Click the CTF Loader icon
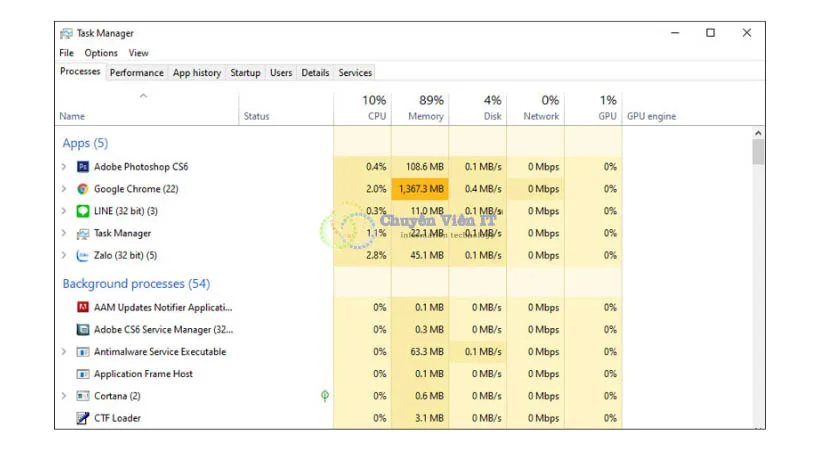Screen dimensions: 820x450 point(83,418)
